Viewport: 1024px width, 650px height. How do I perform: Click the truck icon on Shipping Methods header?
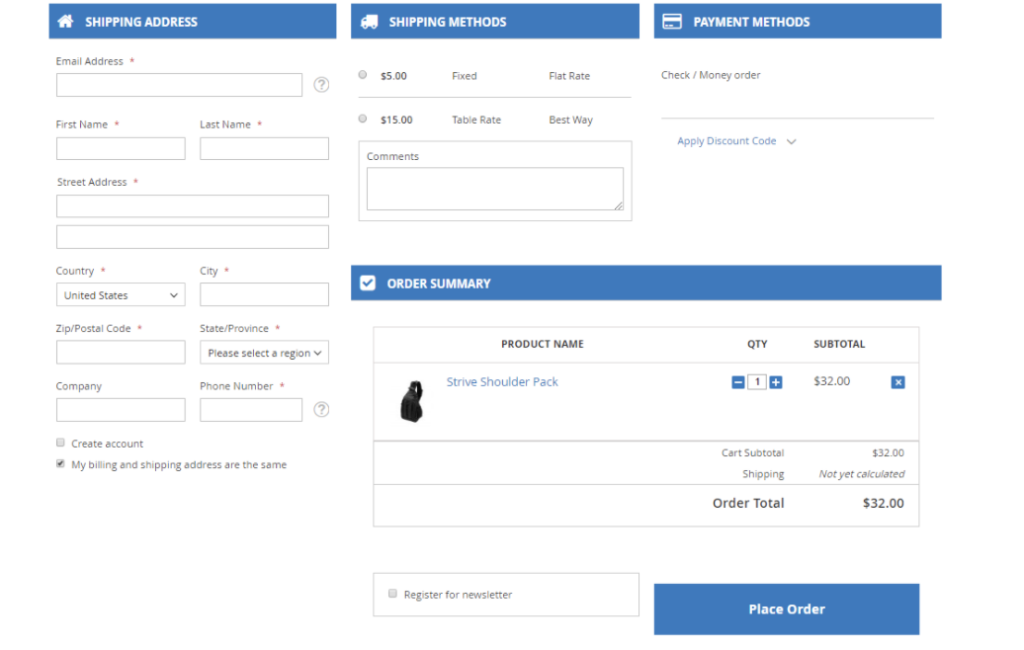(x=368, y=21)
